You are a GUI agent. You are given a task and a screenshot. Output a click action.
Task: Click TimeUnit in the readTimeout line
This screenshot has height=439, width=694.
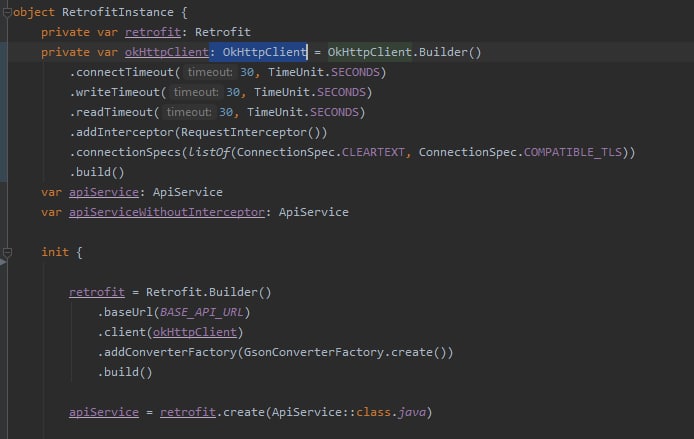(x=275, y=112)
